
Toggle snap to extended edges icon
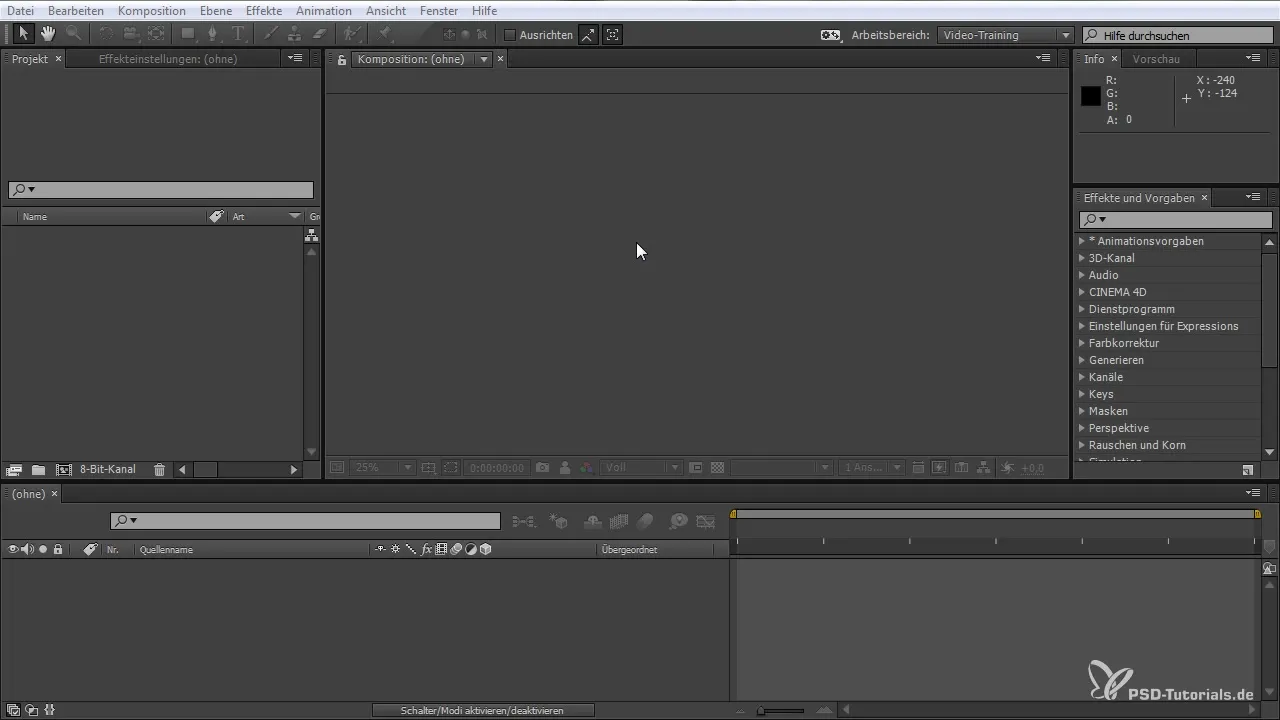click(x=588, y=35)
